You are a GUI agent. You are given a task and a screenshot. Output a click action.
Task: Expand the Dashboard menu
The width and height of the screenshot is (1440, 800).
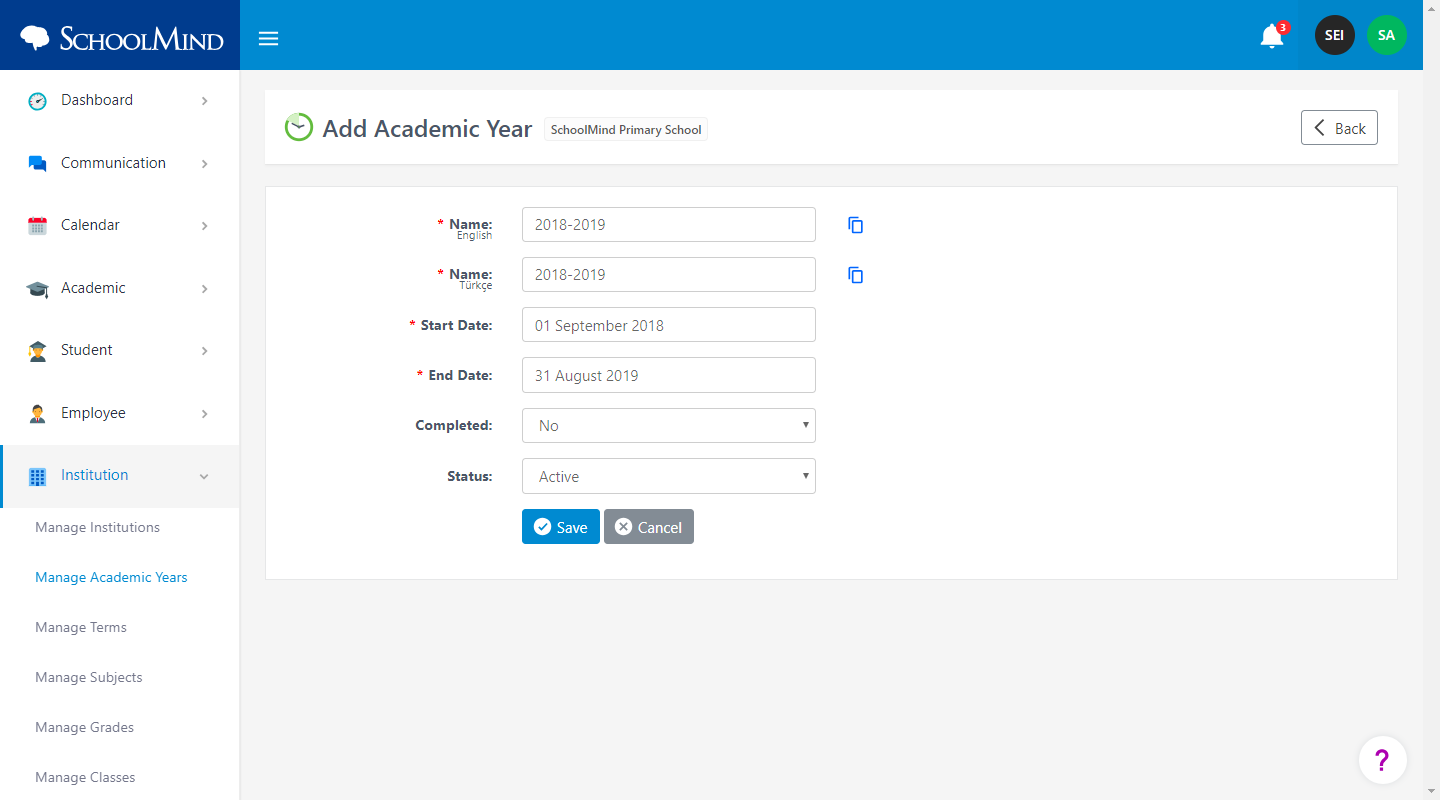pos(120,100)
